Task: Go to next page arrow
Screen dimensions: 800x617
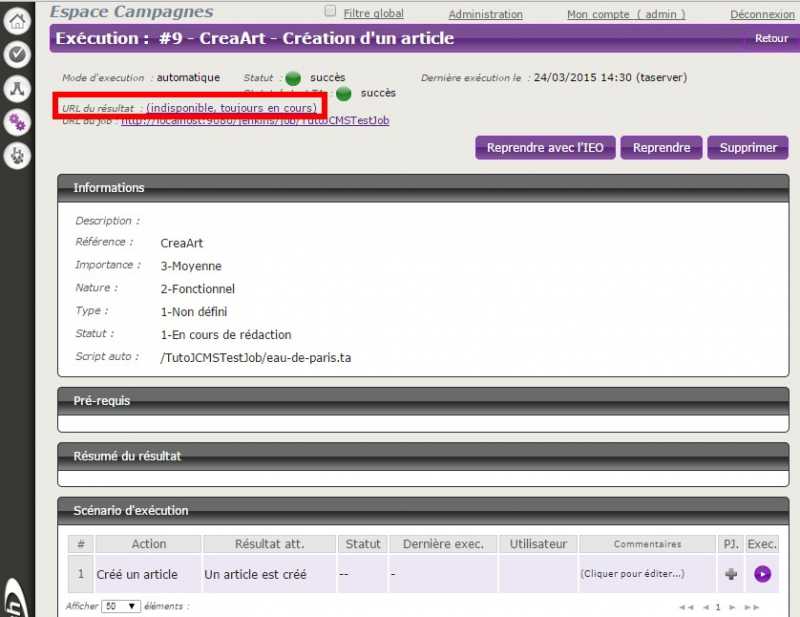Action: pyautogui.click(x=734, y=607)
